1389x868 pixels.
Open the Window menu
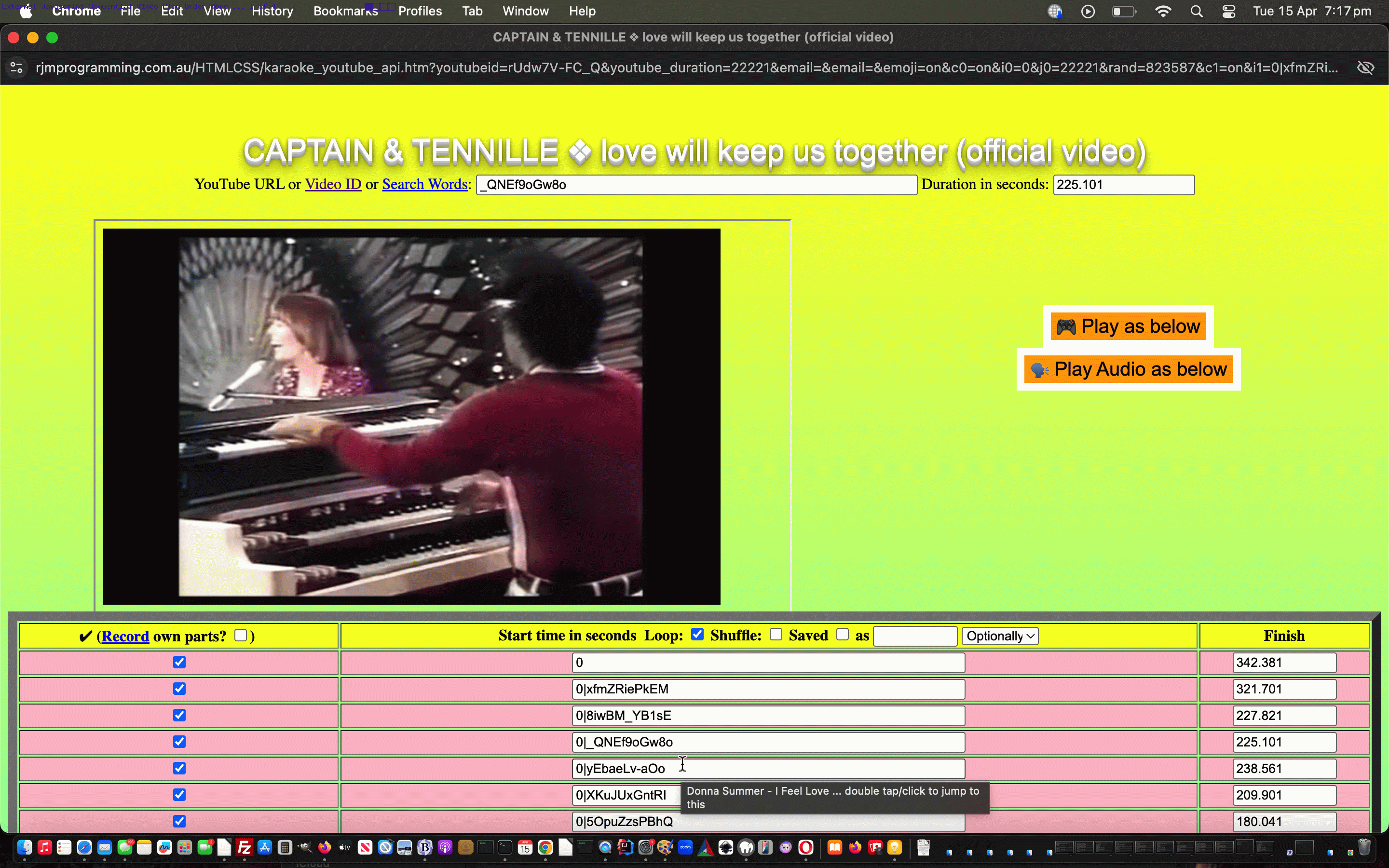tap(526, 12)
